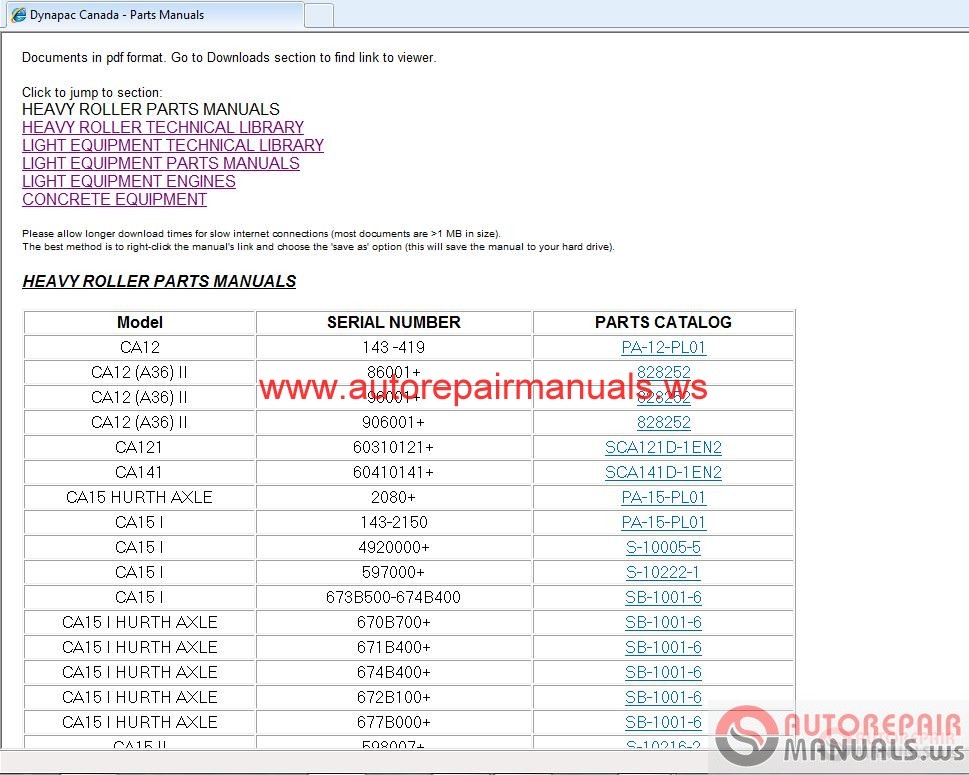This screenshot has width=969, height=775.
Task: Click the PARTS CATALOG column header
Action: pos(663,323)
